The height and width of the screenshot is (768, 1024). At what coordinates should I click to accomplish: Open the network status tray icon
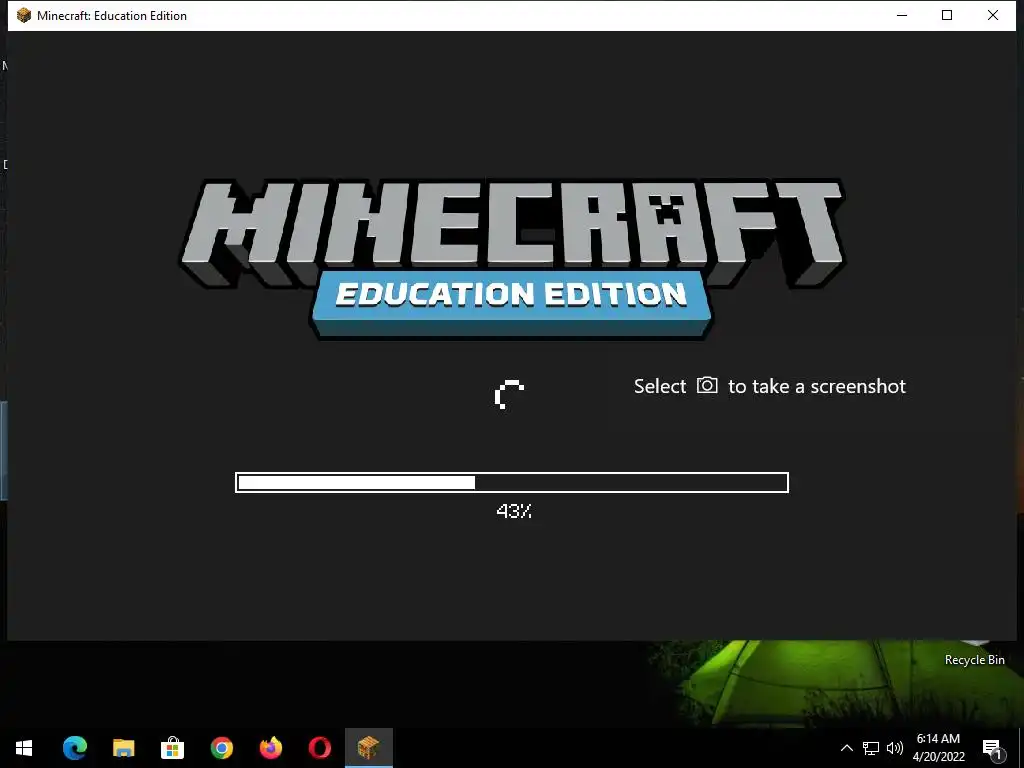click(871, 748)
